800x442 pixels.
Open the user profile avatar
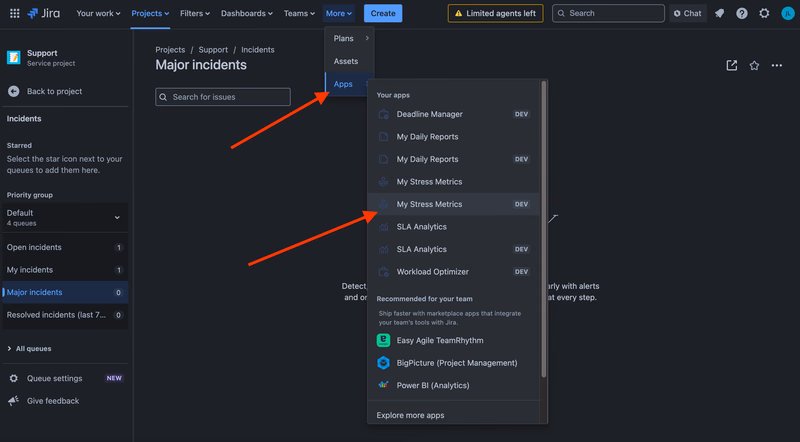click(x=787, y=13)
